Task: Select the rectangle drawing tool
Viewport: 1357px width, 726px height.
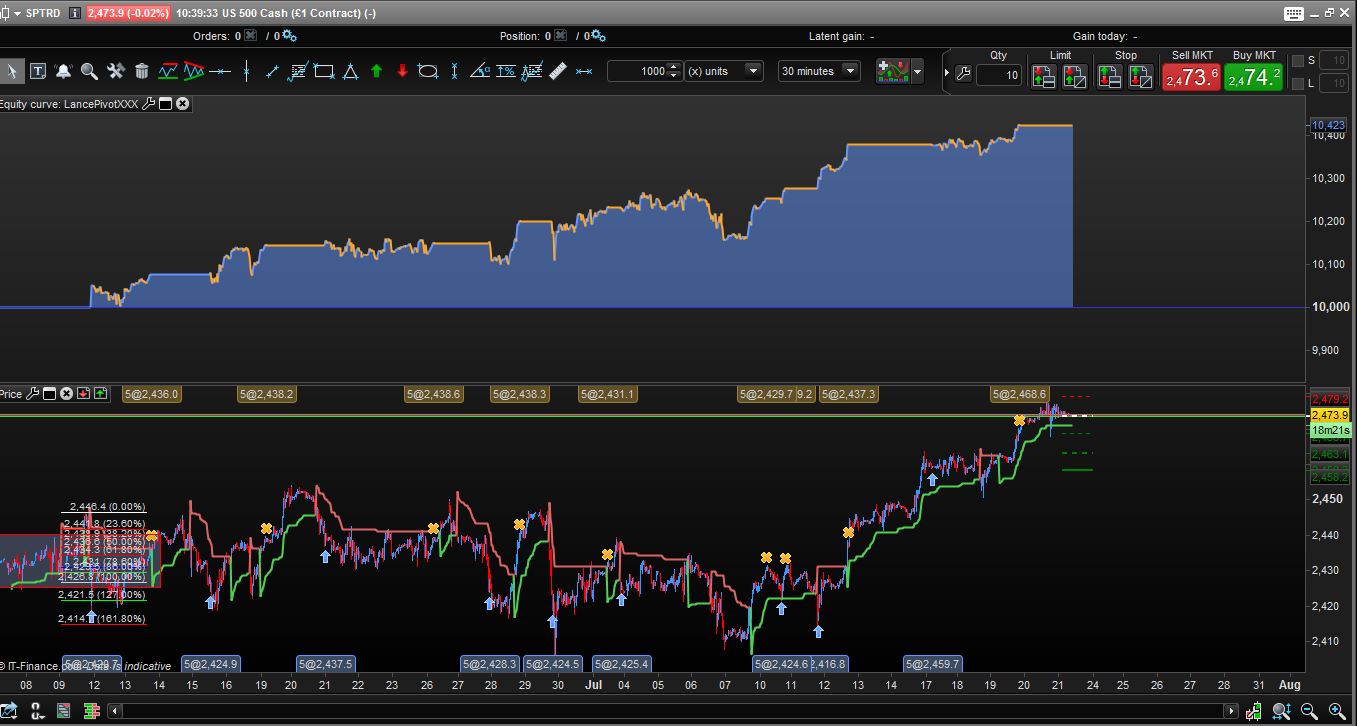Action: 324,71
